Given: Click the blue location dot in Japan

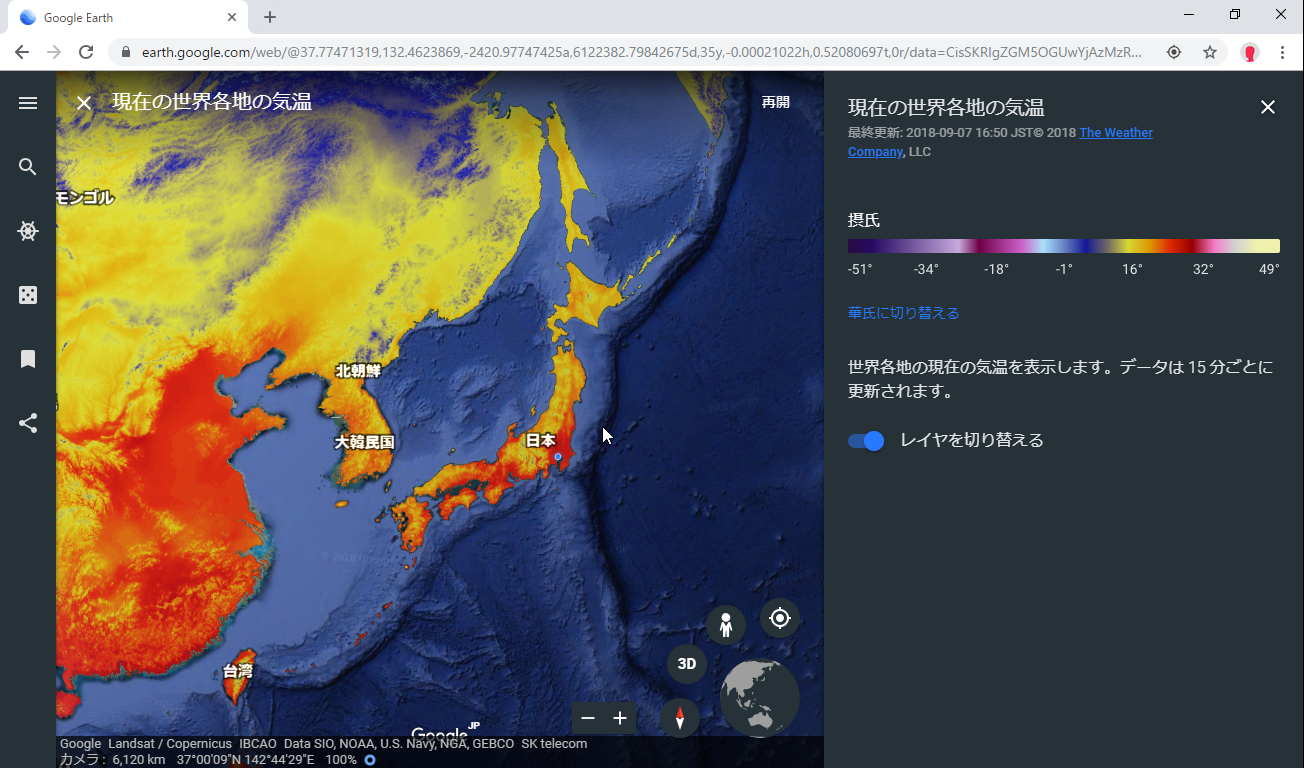Looking at the screenshot, I should coord(558,457).
